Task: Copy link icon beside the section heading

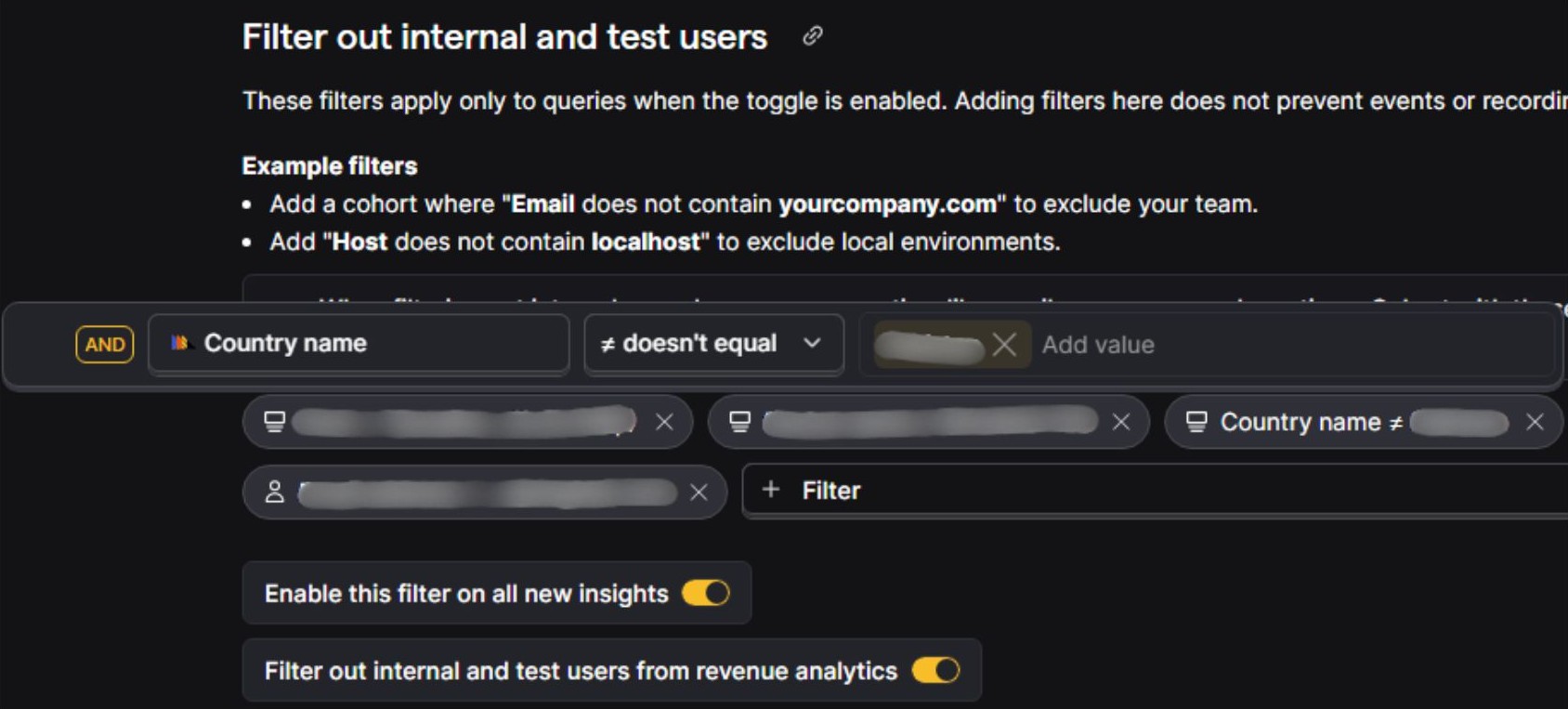Action: click(813, 36)
